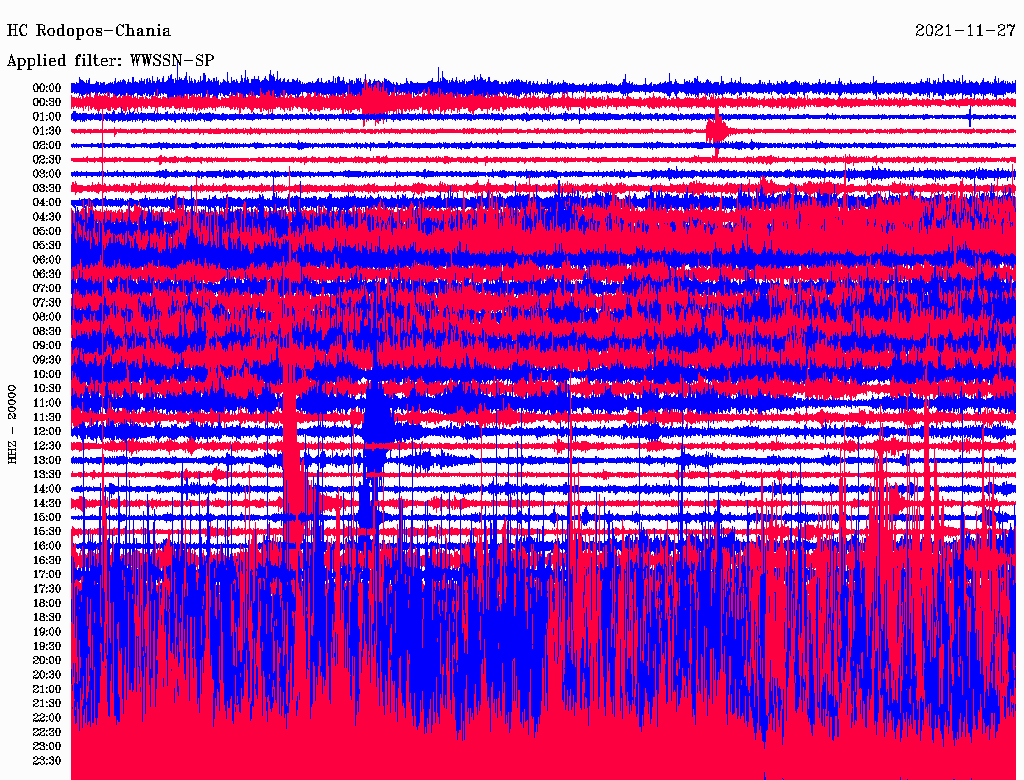Click the red seismic burst on the 00:30 trace

tap(375, 100)
